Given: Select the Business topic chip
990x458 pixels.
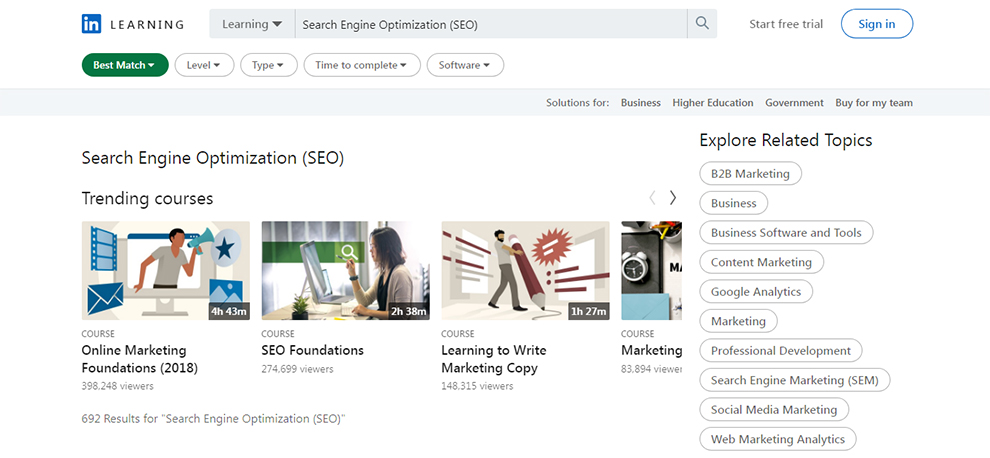Looking at the screenshot, I should pyautogui.click(x=734, y=203).
